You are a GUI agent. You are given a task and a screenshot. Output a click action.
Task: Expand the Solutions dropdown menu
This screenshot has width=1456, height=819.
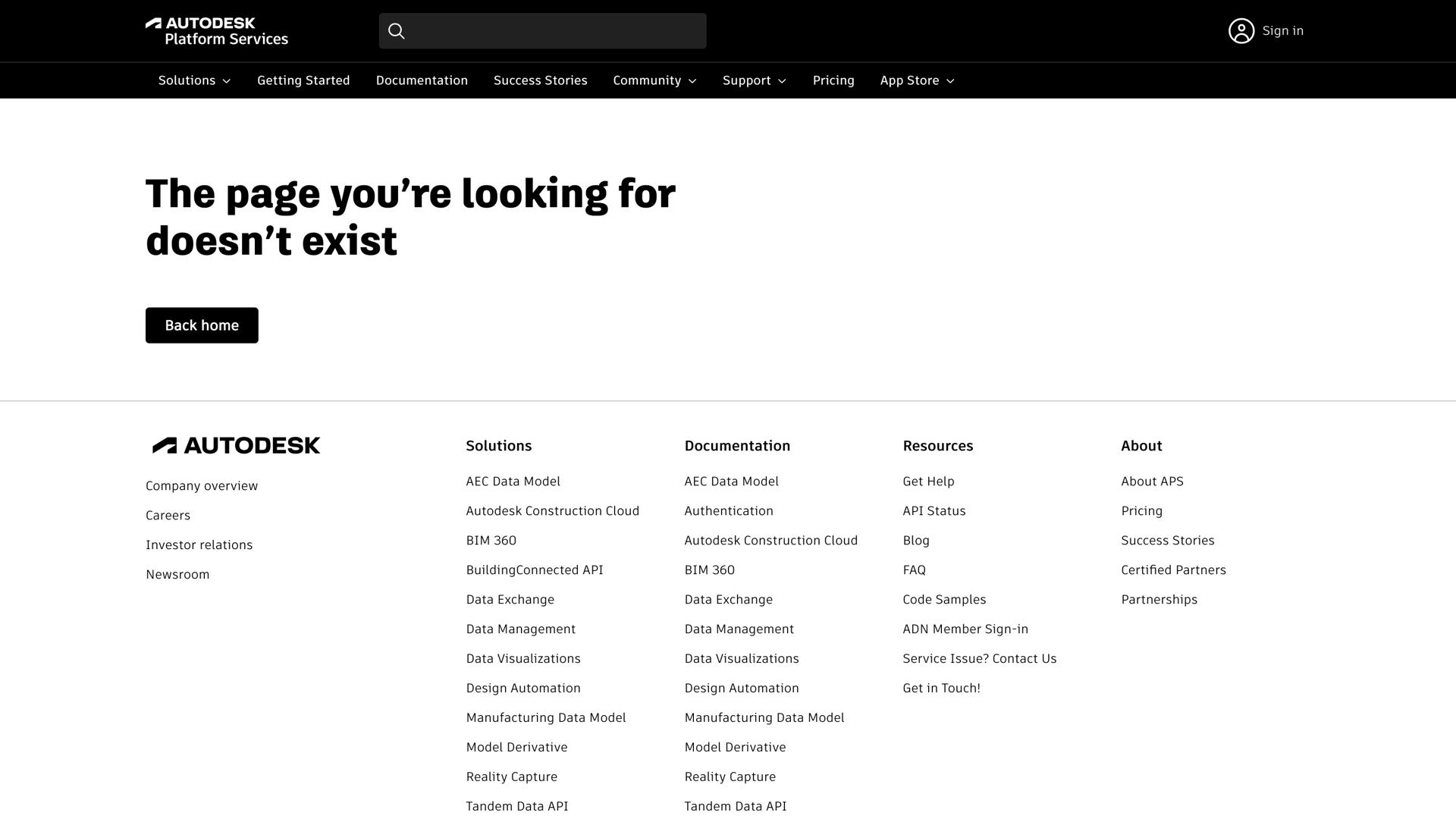[194, 80]
